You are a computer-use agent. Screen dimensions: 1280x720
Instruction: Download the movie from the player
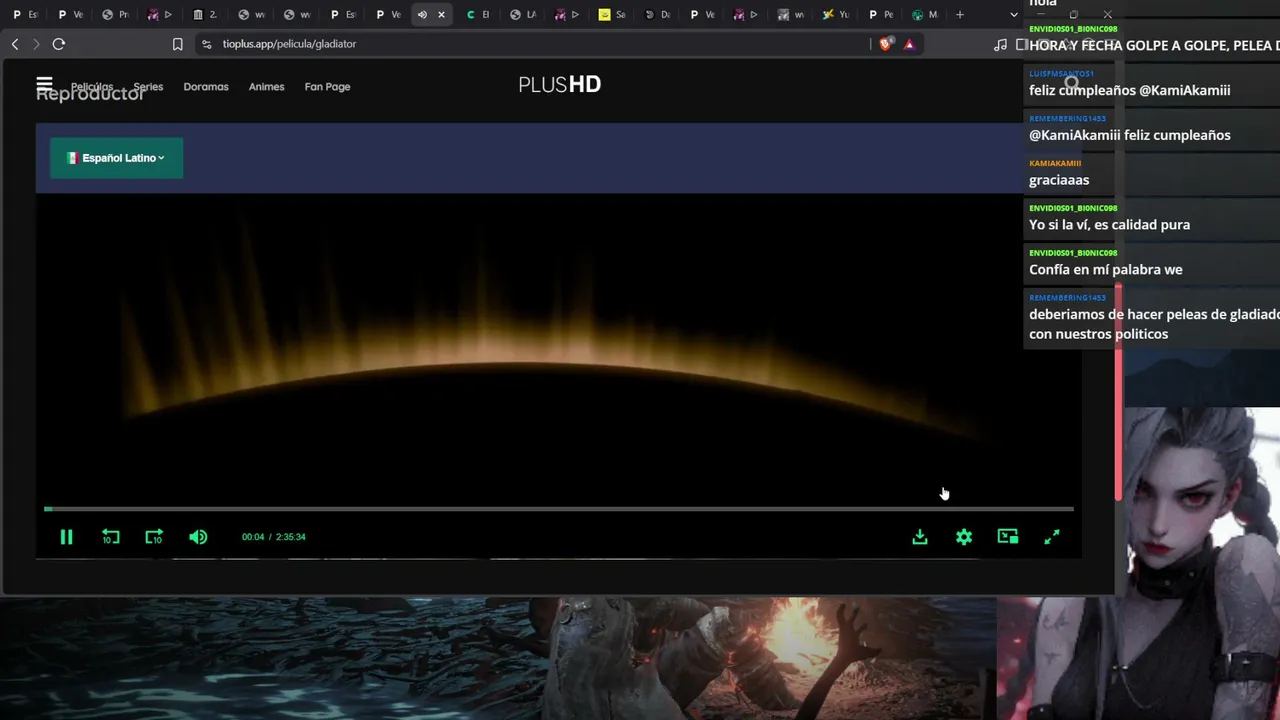920,537
